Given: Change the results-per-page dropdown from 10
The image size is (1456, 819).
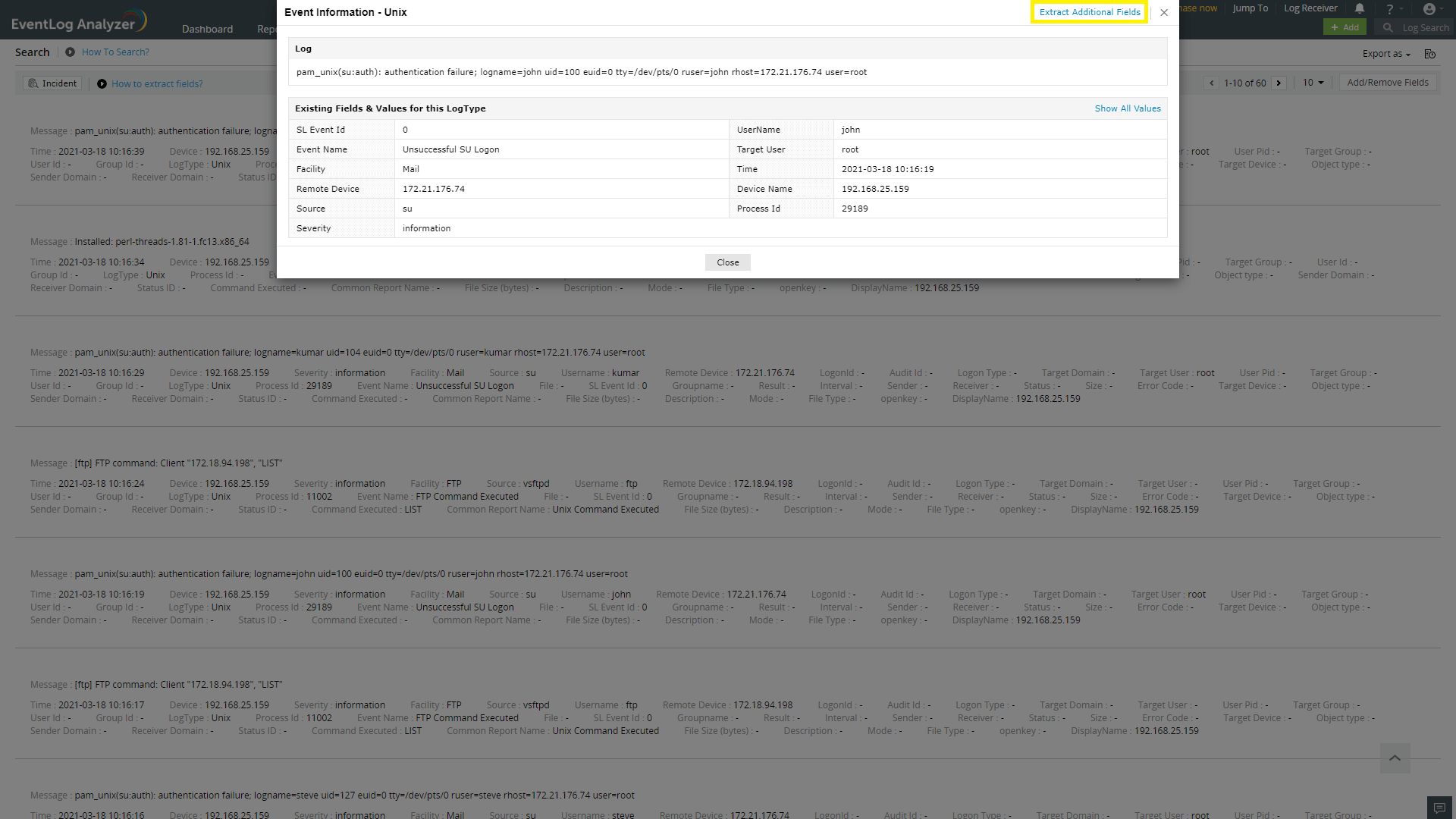Looking at the screenshot, I should 1313,82.
